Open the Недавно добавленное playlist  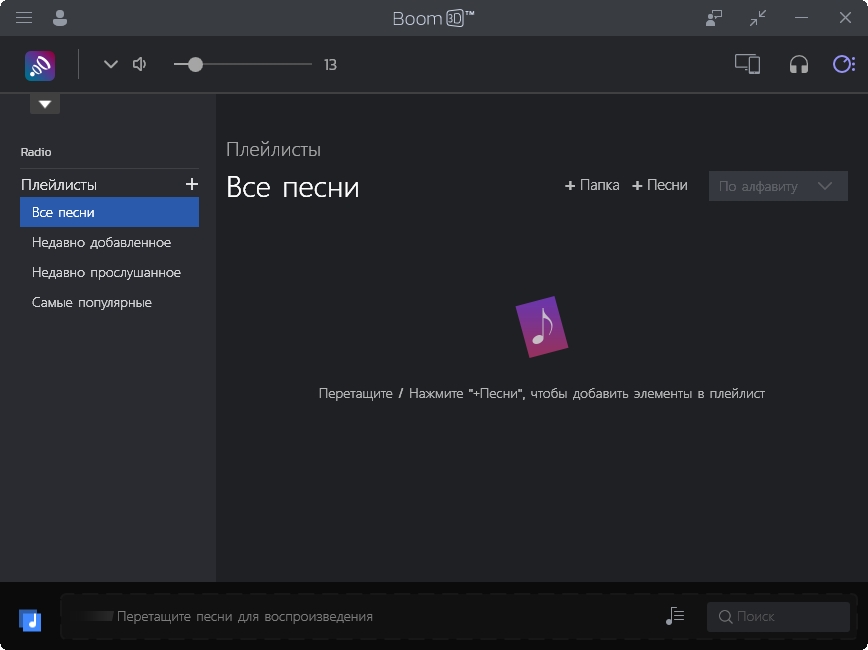pos(101,243)
